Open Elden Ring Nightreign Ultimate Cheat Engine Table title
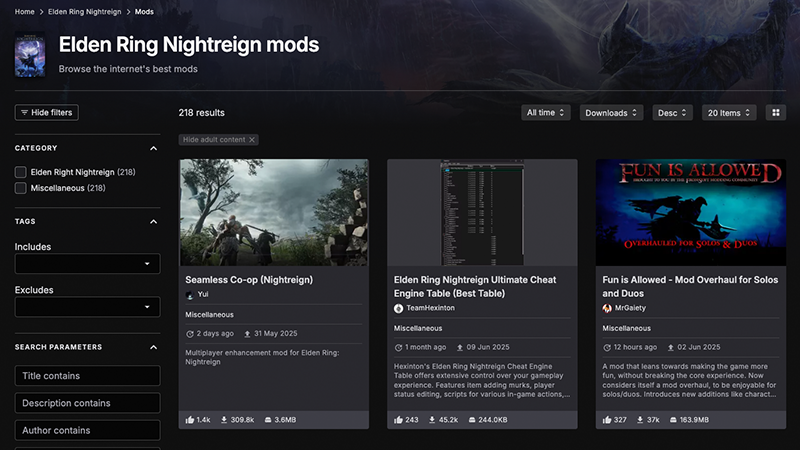Image resolution: width=800 pixels, height=450 pixels. (475, 287)
